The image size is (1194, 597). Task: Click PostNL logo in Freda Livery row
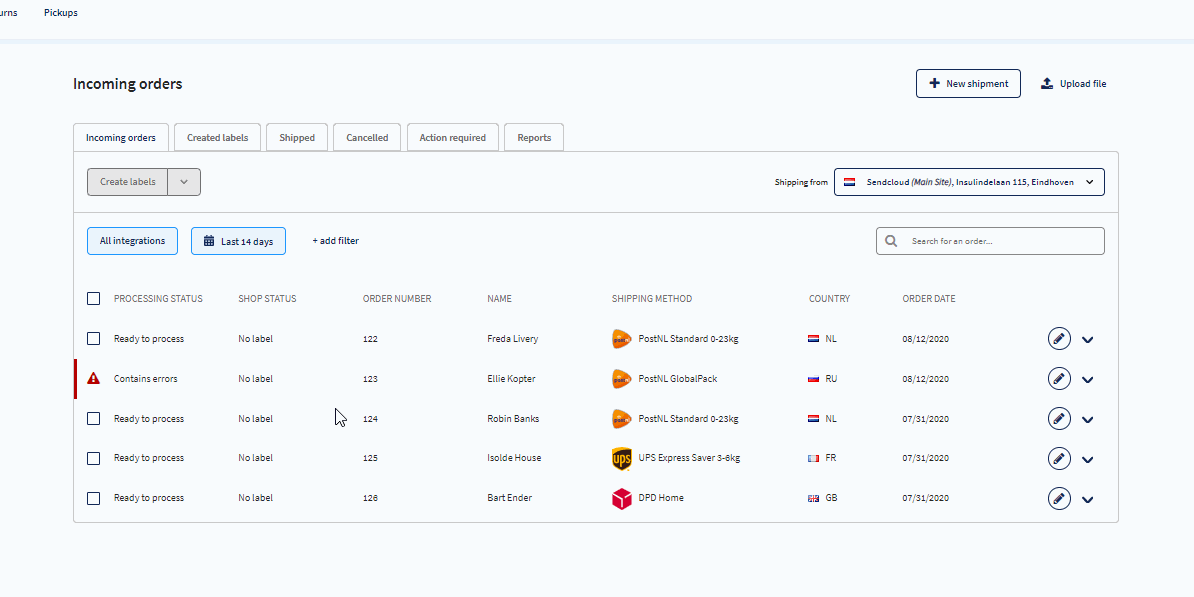(x=621, y=339)
